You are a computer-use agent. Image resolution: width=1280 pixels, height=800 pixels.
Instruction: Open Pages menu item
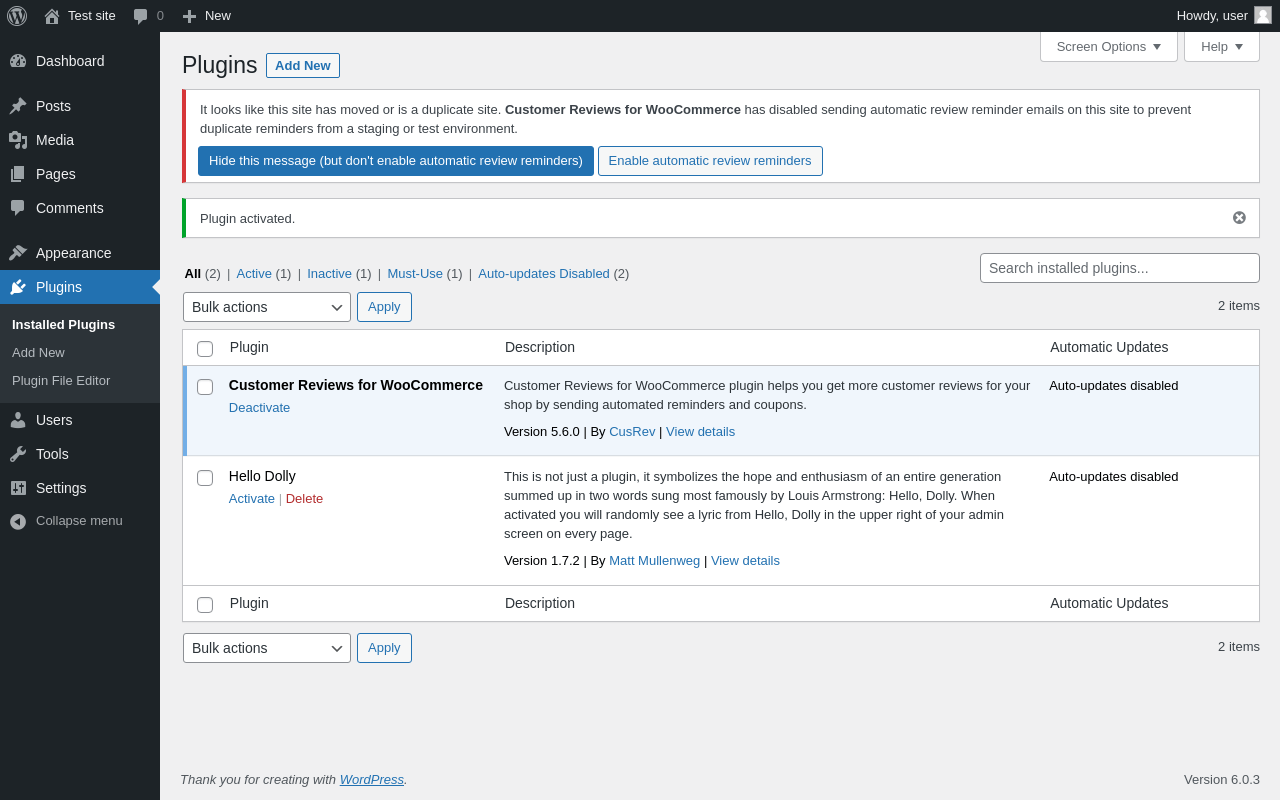tap(80, 174)
